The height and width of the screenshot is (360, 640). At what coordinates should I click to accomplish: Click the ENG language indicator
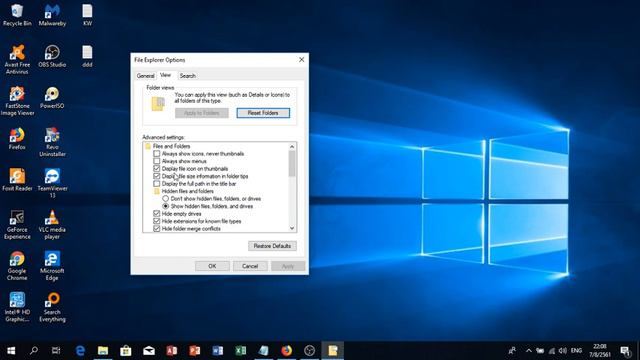(576, 351)
